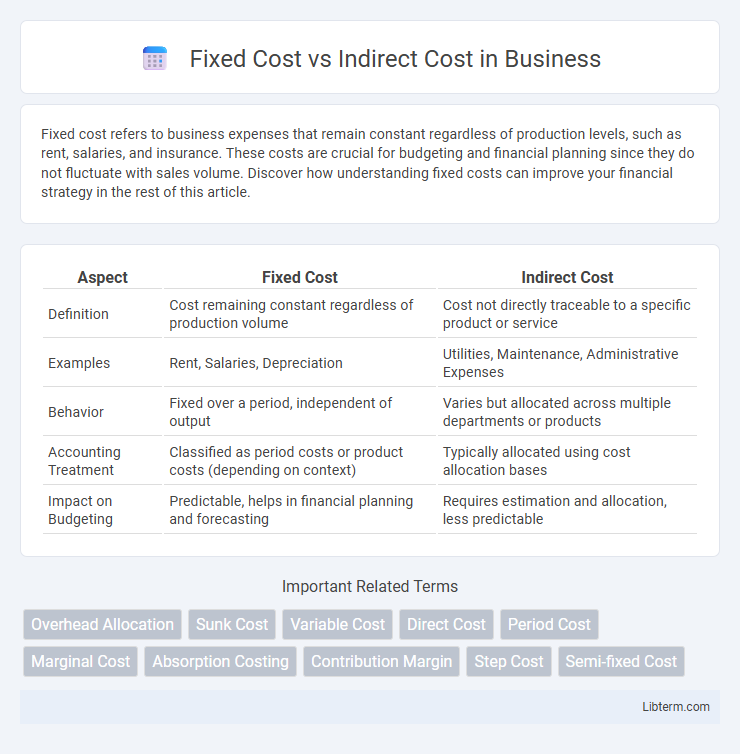Click the 'Important Related Terms' heading
740x754 pixels.
370,586
